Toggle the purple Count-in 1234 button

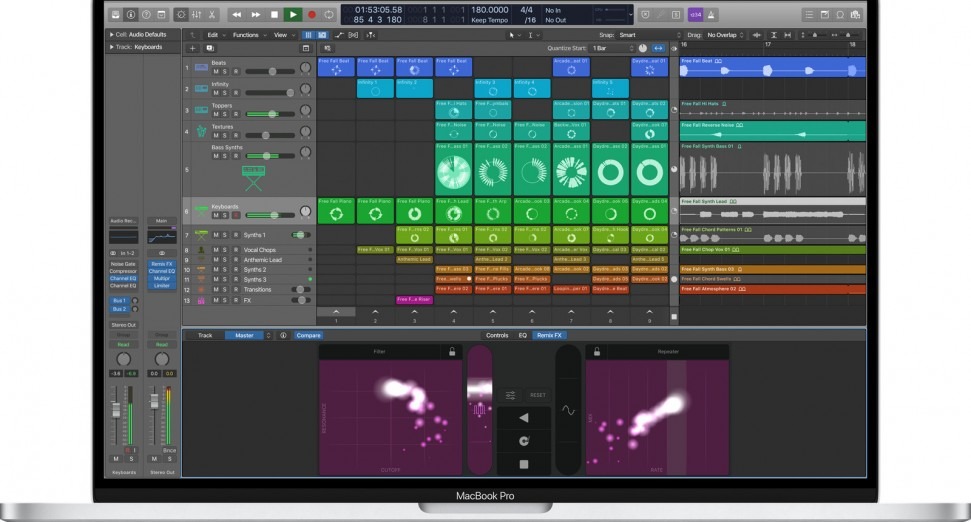point(695,14)
